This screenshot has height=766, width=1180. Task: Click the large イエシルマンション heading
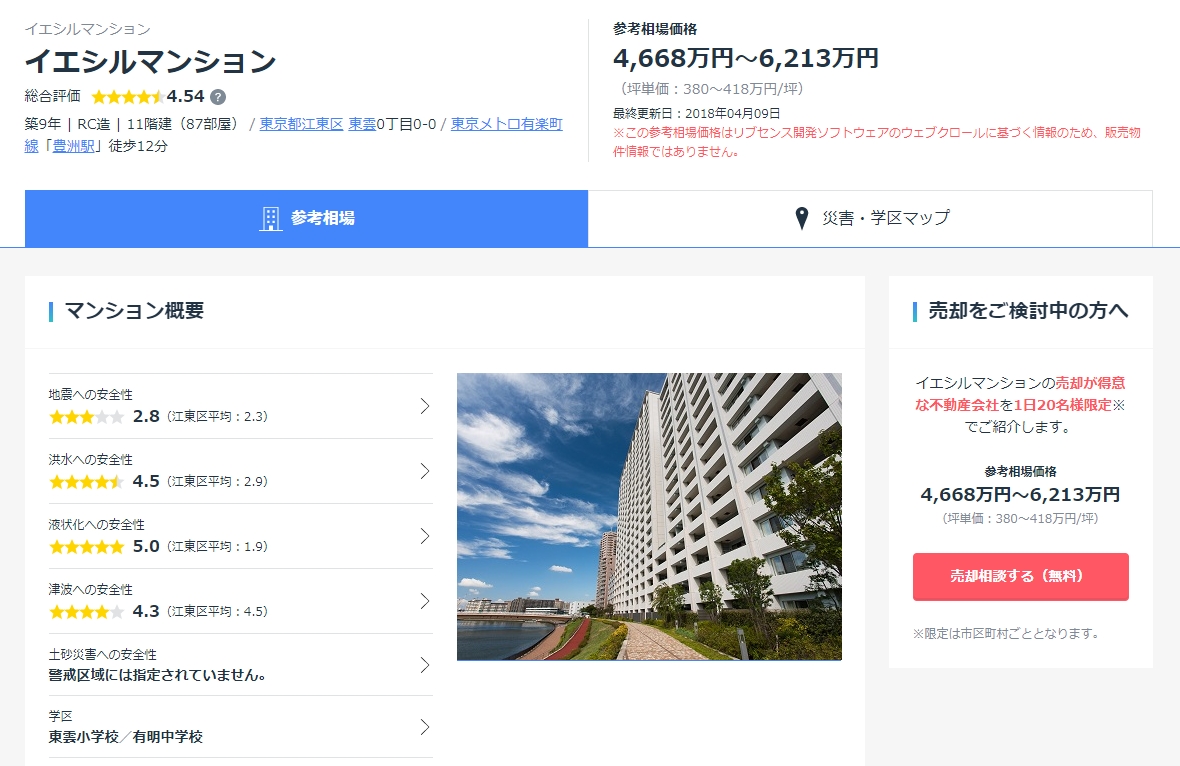(x=151, y=62)
